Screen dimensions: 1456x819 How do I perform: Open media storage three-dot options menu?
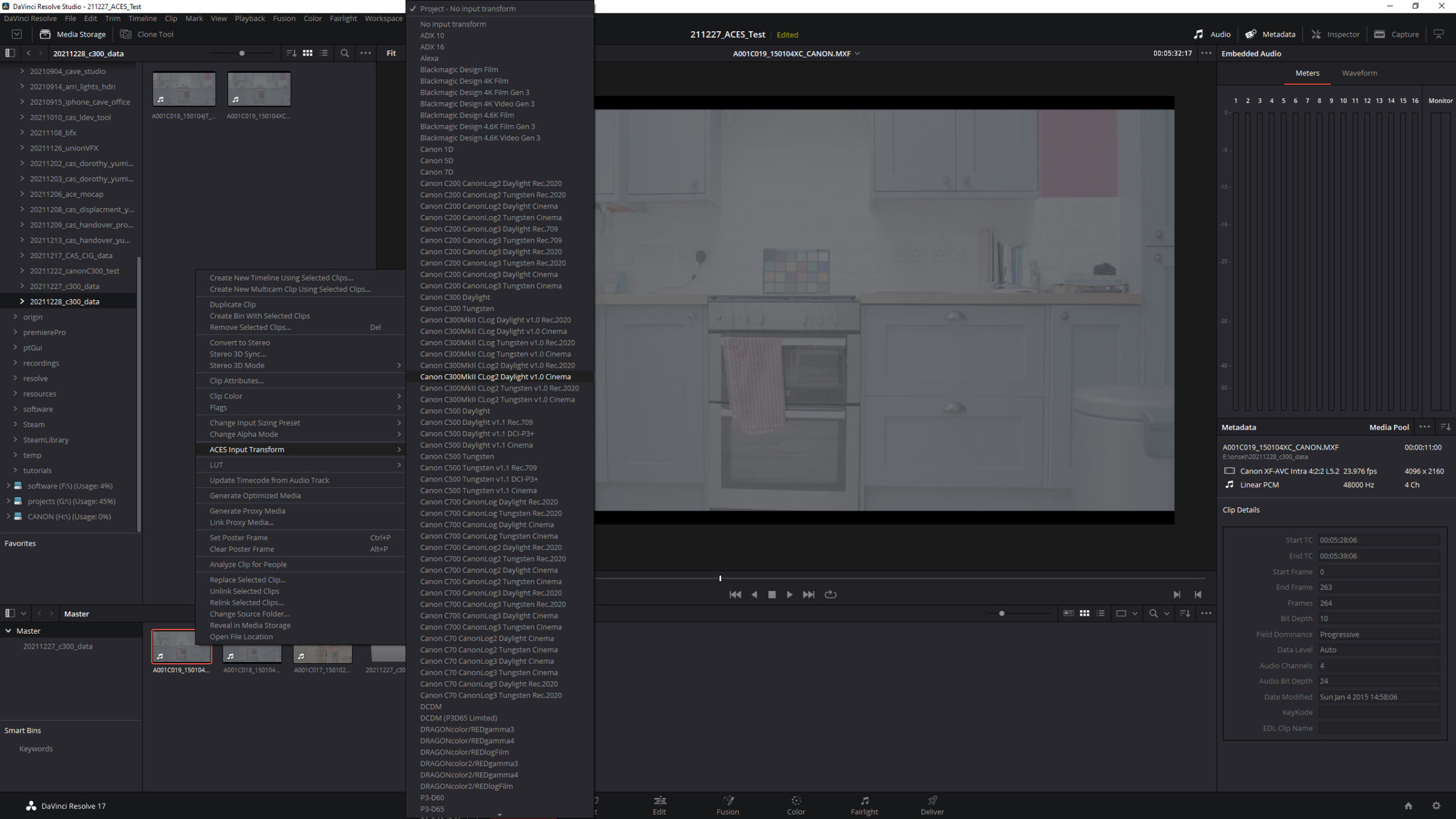pos(365,53)
